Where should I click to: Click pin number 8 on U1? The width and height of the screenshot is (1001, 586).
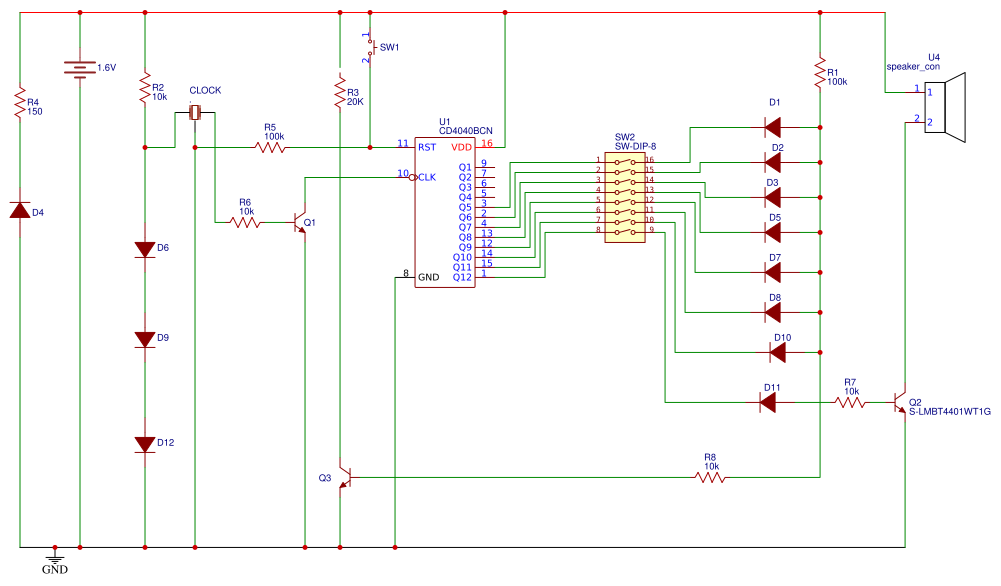point(405,273)
